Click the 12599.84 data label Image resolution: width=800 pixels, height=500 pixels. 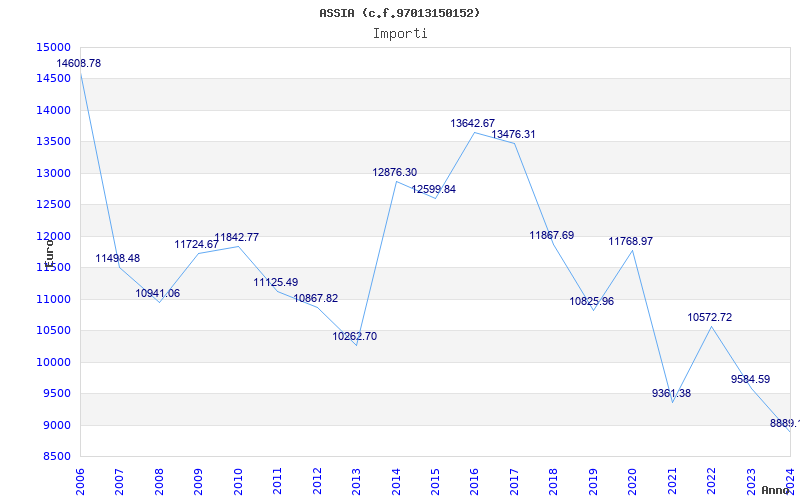click(x=434, y=189)
